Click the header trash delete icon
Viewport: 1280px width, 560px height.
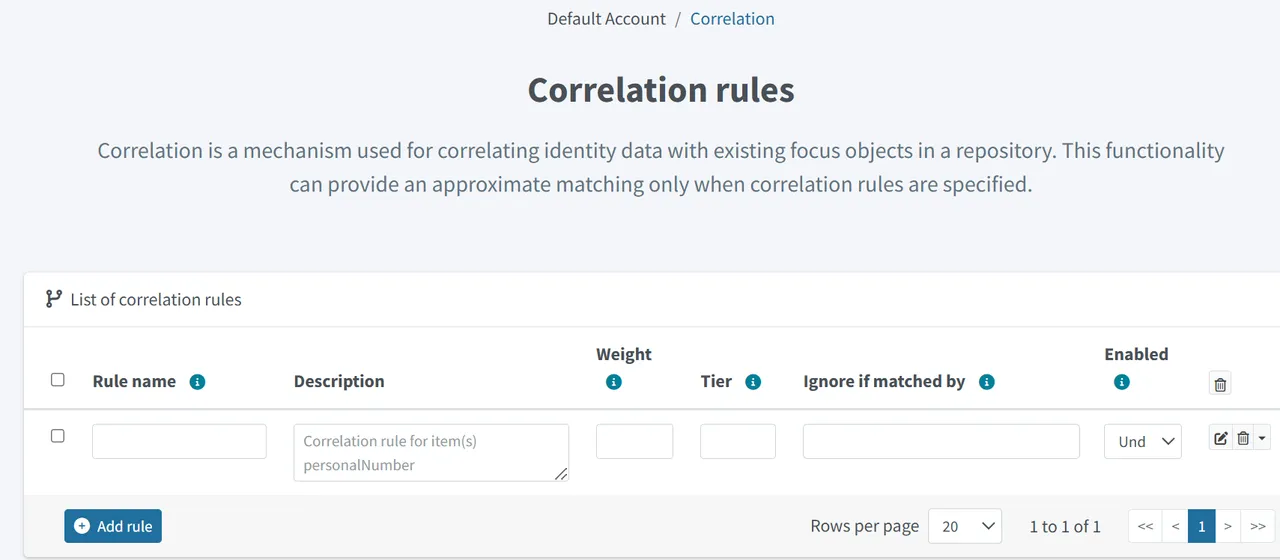tap(1220, 383)
